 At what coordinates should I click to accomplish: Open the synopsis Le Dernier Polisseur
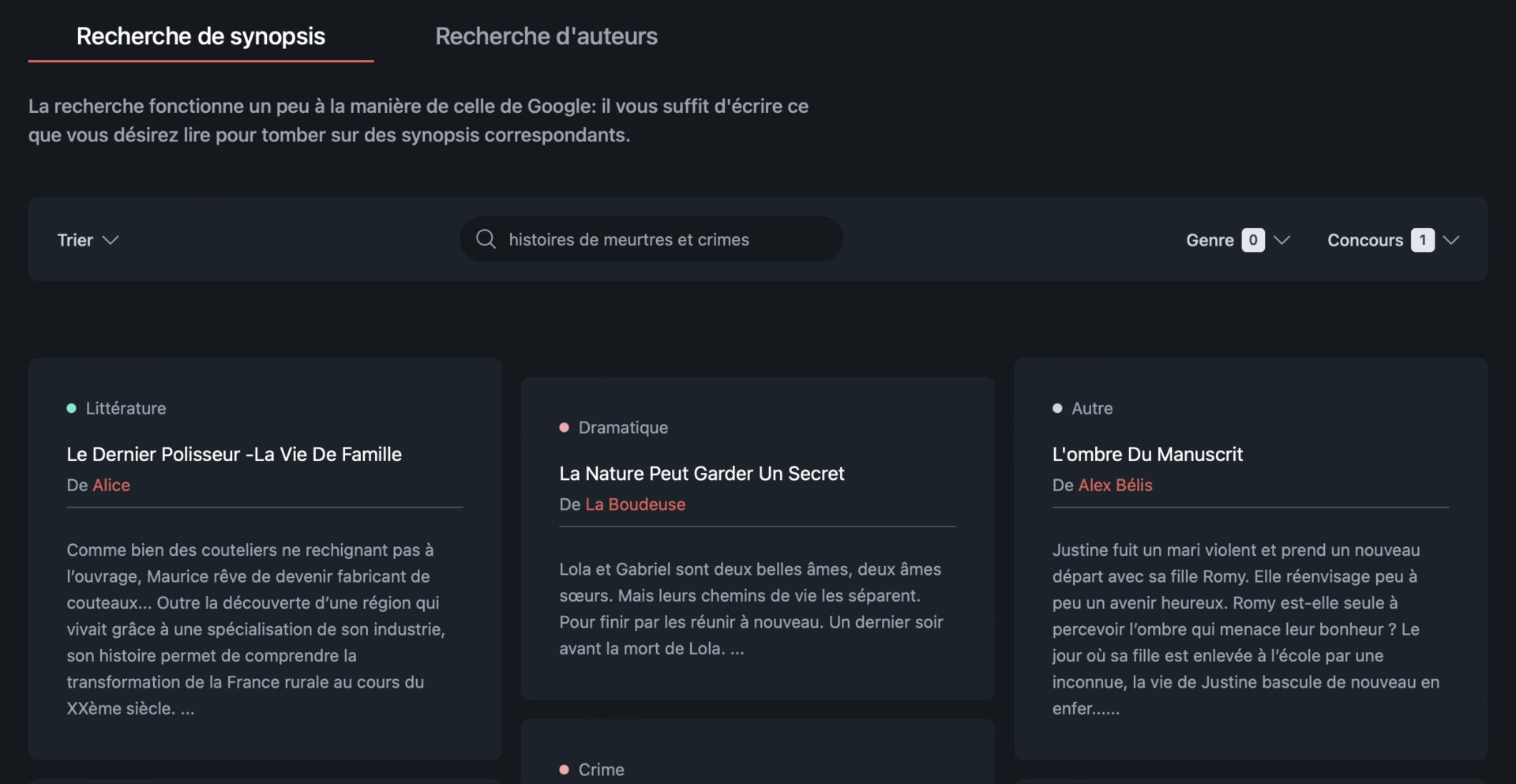235,454
